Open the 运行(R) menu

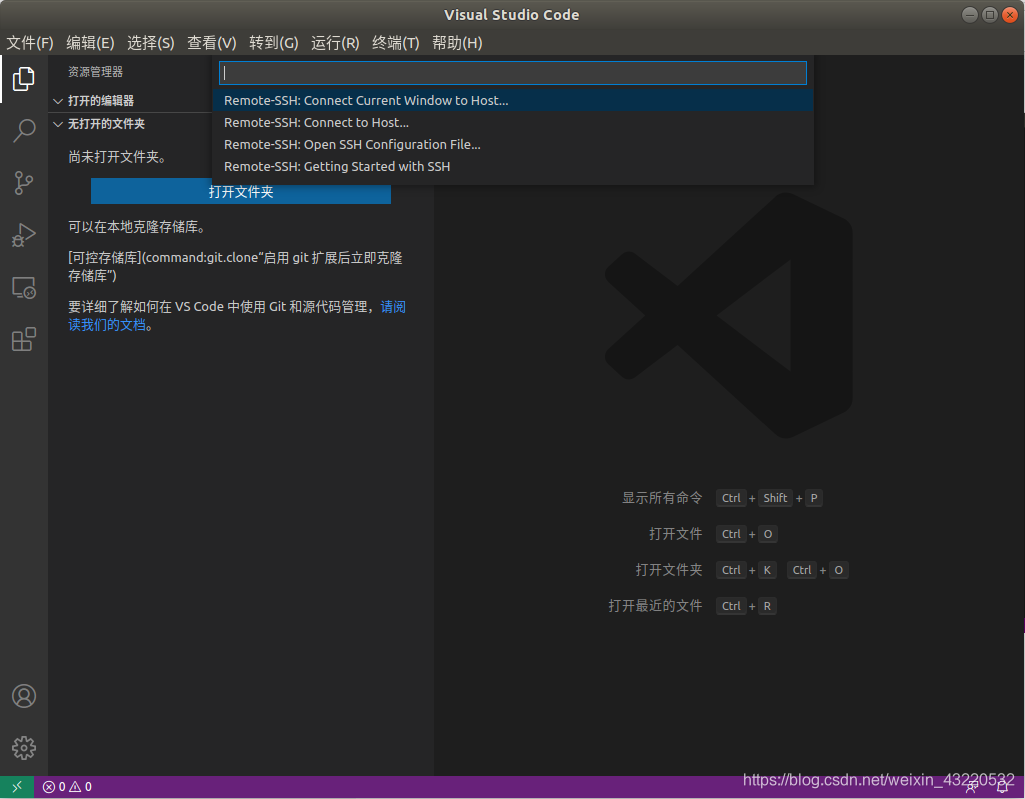(335, 43)
